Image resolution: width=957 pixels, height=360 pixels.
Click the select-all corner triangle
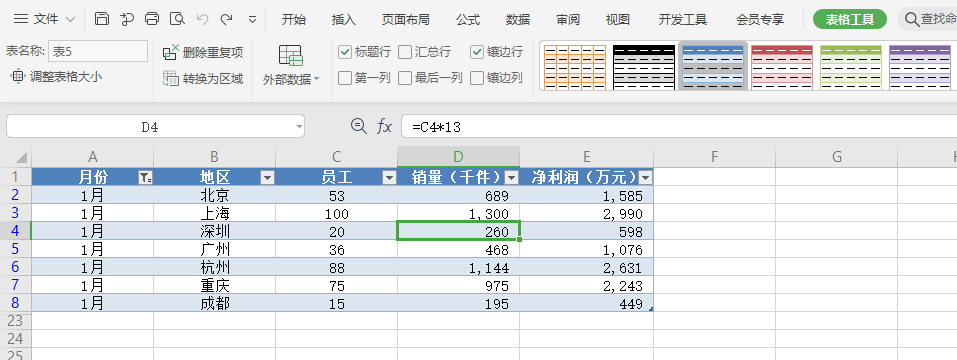click(21, 157)
